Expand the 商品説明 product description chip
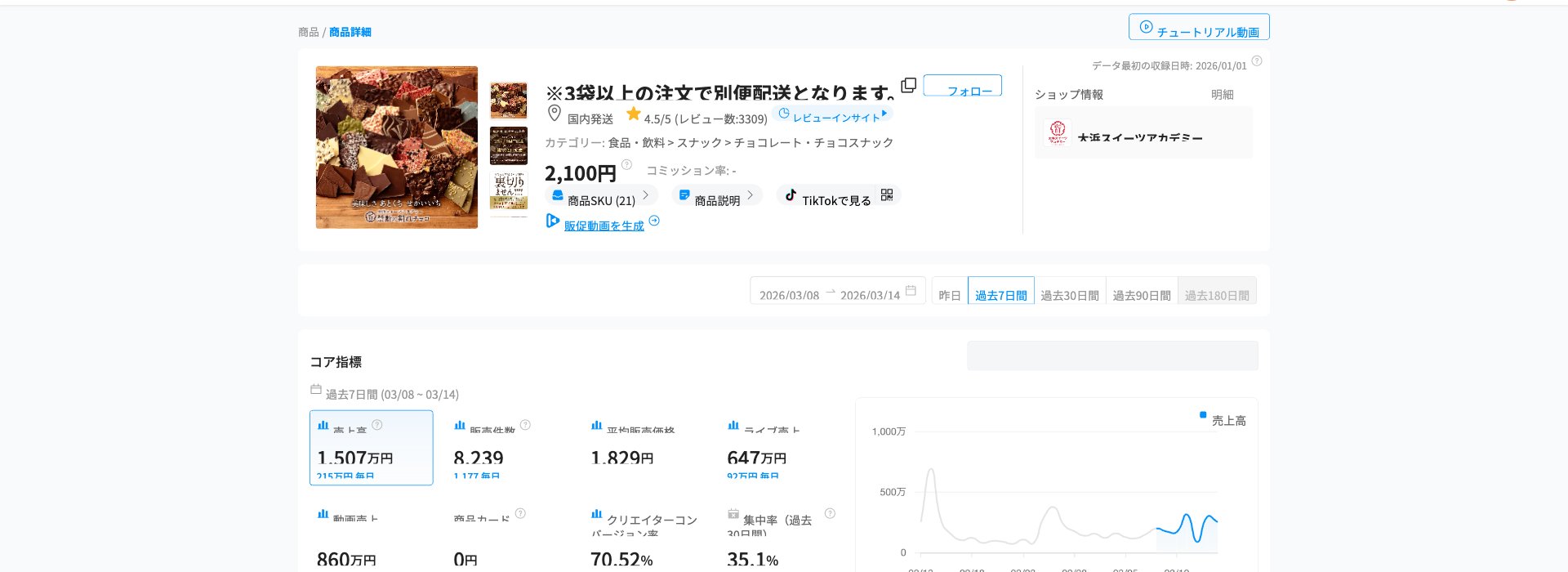The height and width of the screenshot is (572, 1568). click(x=716, y=196)
